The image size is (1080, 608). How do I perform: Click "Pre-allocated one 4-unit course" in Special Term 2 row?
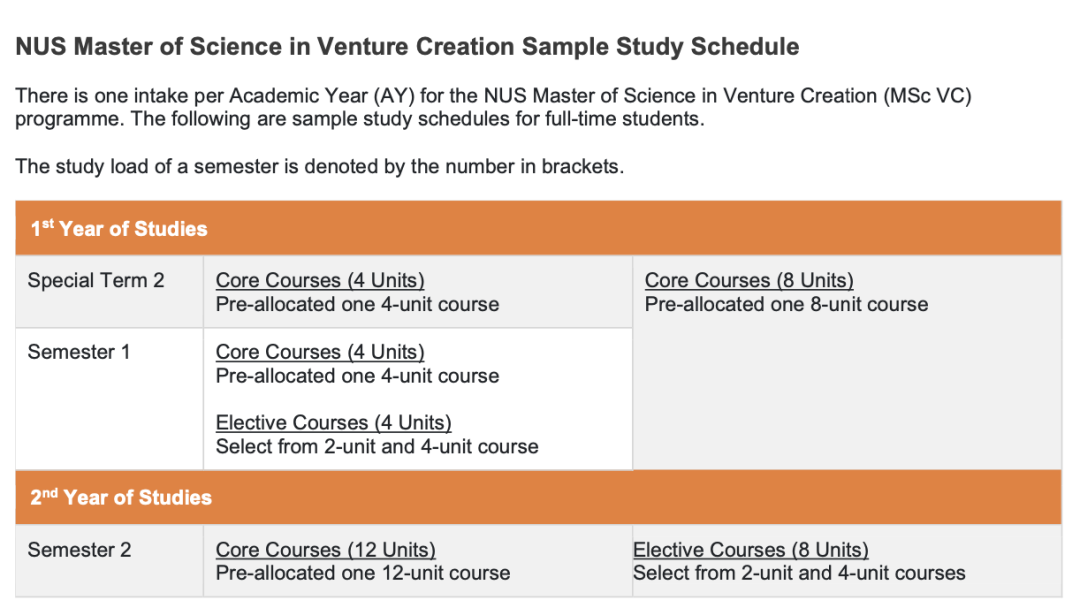tap(357, 304)
